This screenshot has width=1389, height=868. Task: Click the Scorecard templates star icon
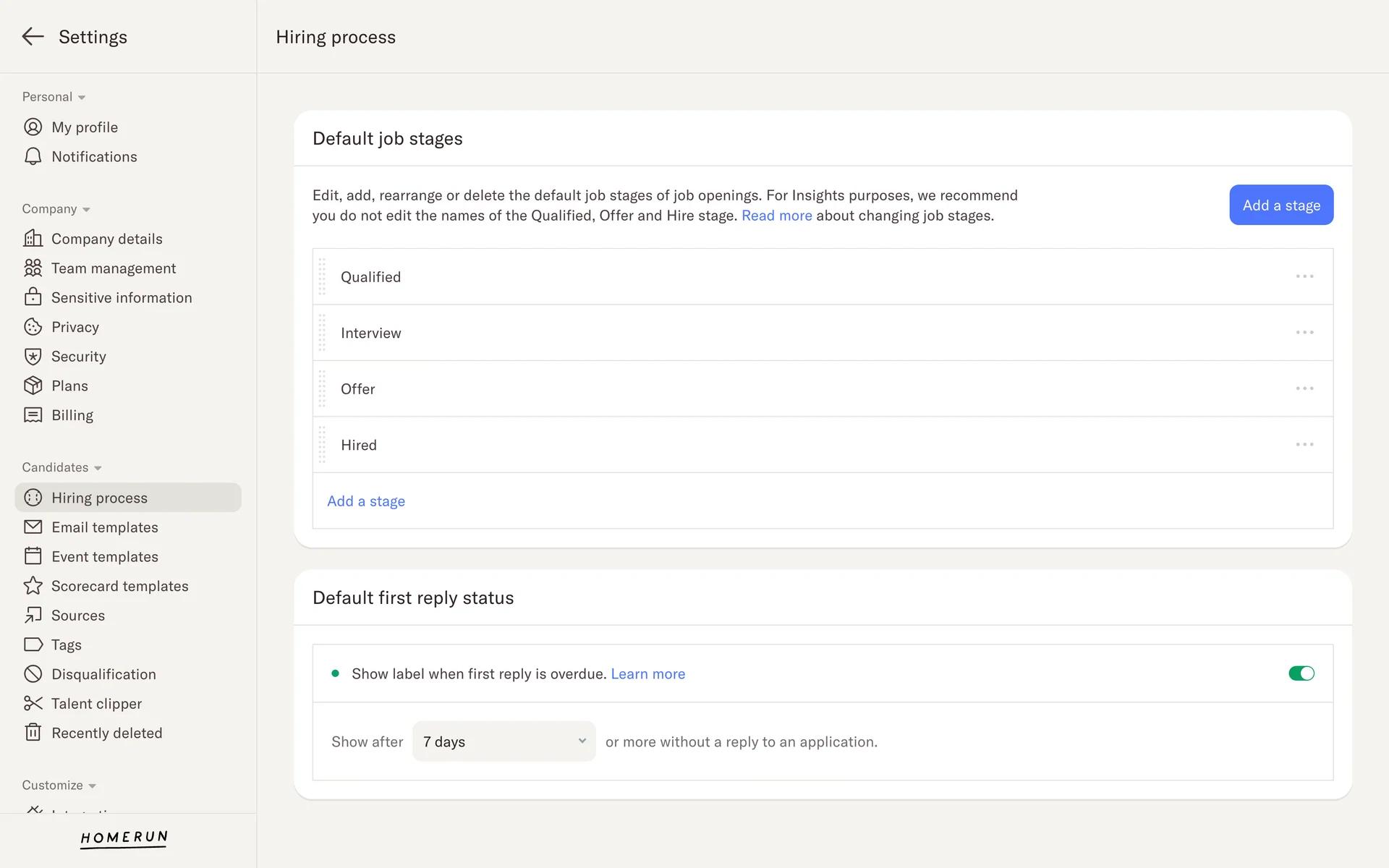(33, 586)
